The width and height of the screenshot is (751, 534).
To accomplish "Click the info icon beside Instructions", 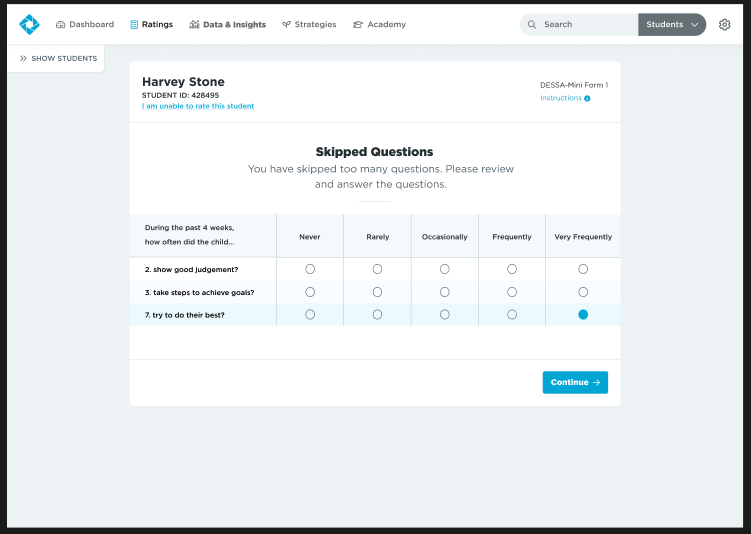I will (x=587, y=98).
